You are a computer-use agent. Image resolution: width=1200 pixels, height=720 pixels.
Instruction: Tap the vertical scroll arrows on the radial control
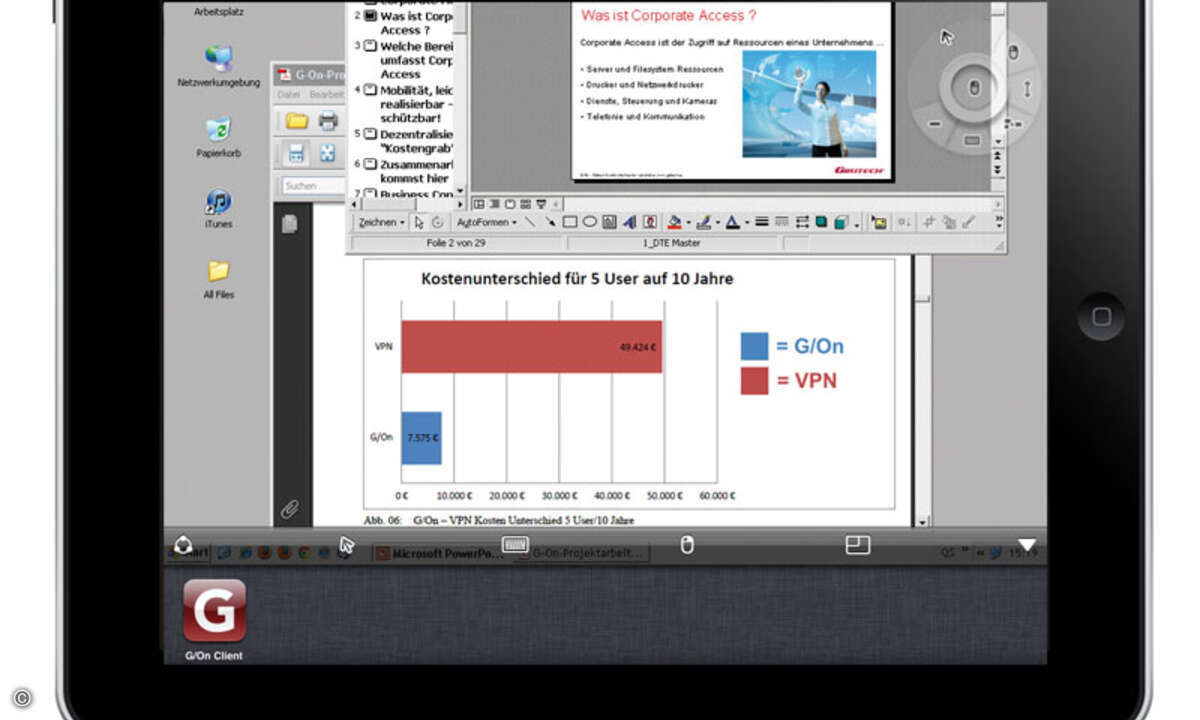1026,88
